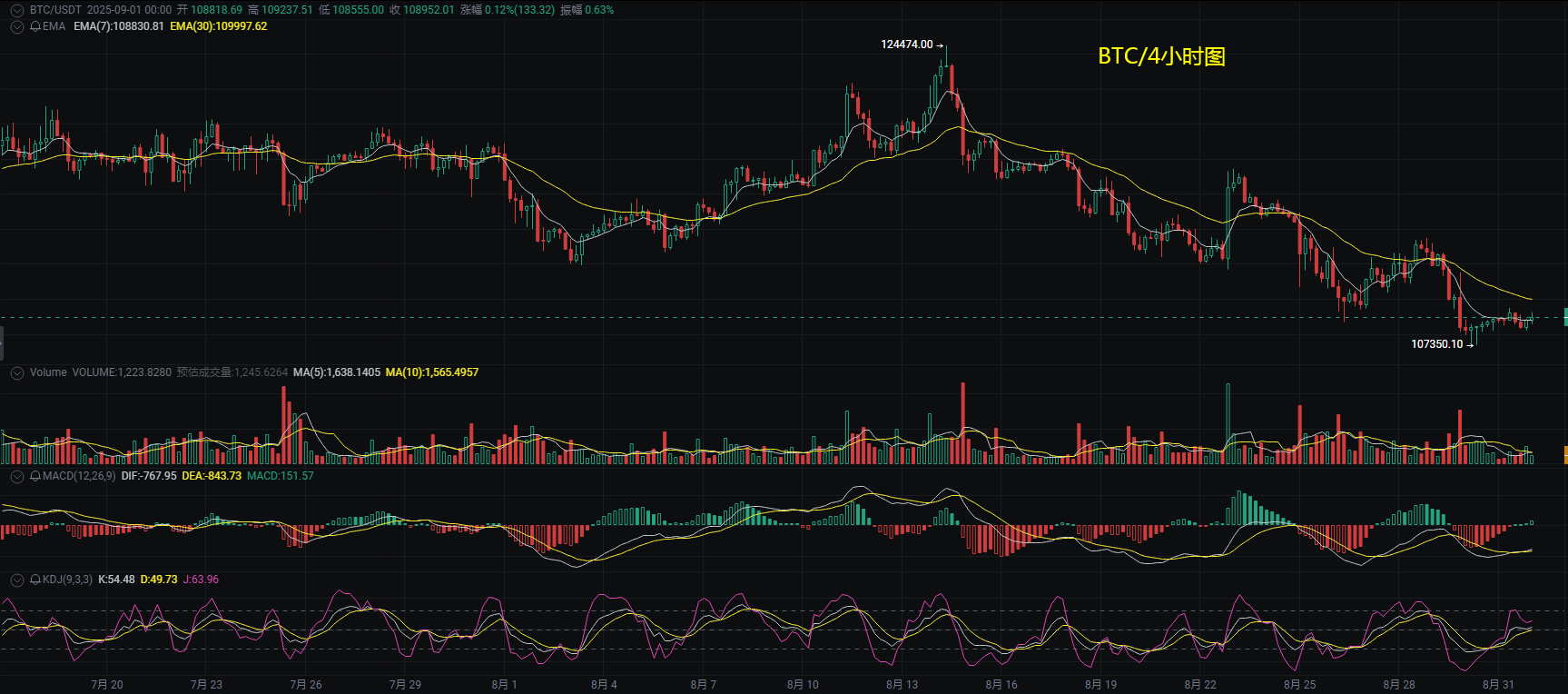Click the 7月 20 date axis label
The image size is (1568, 694).
pyautogui.click(x=107, y=685)
